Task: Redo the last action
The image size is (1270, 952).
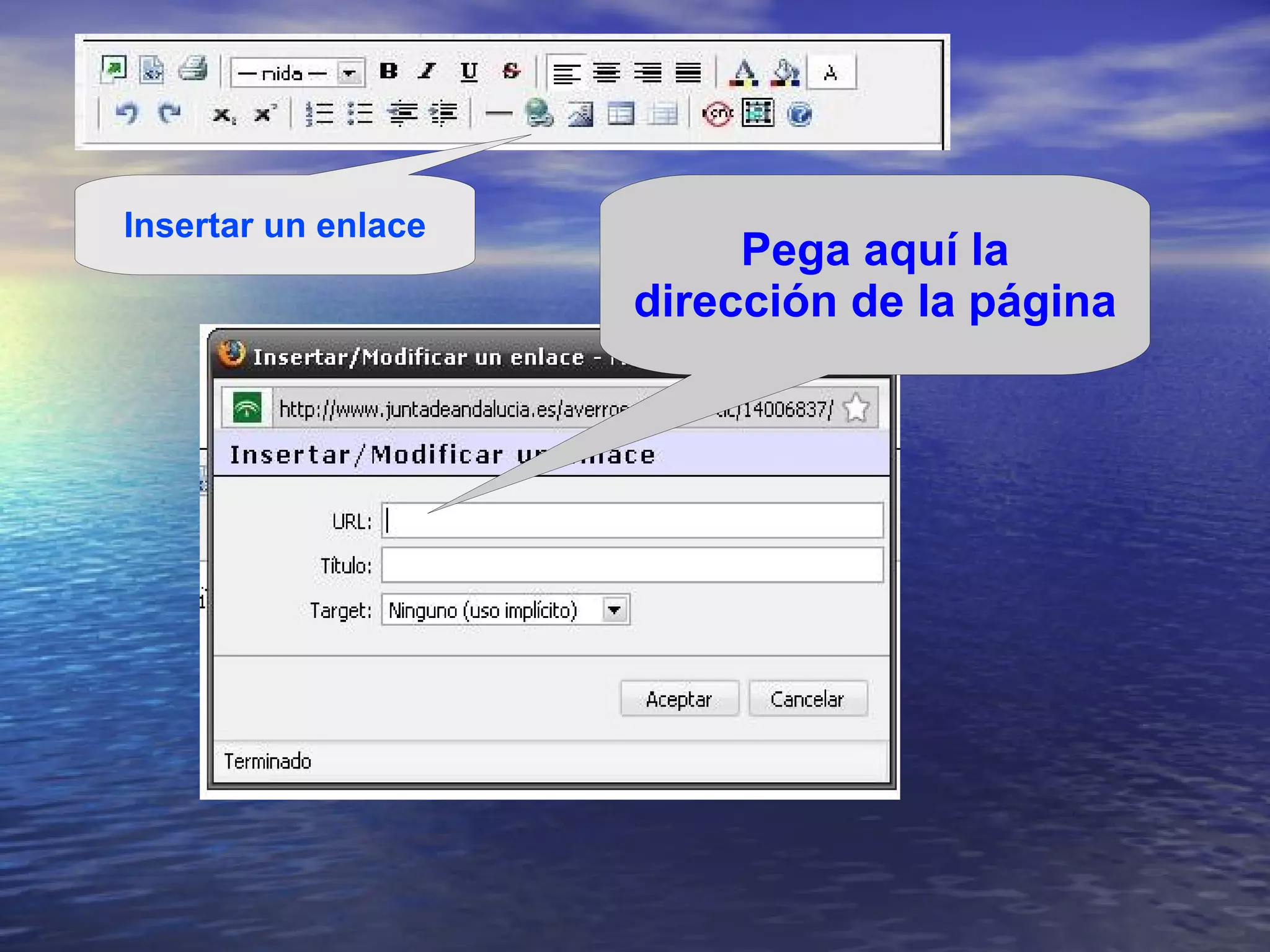Action: point(169,114)
